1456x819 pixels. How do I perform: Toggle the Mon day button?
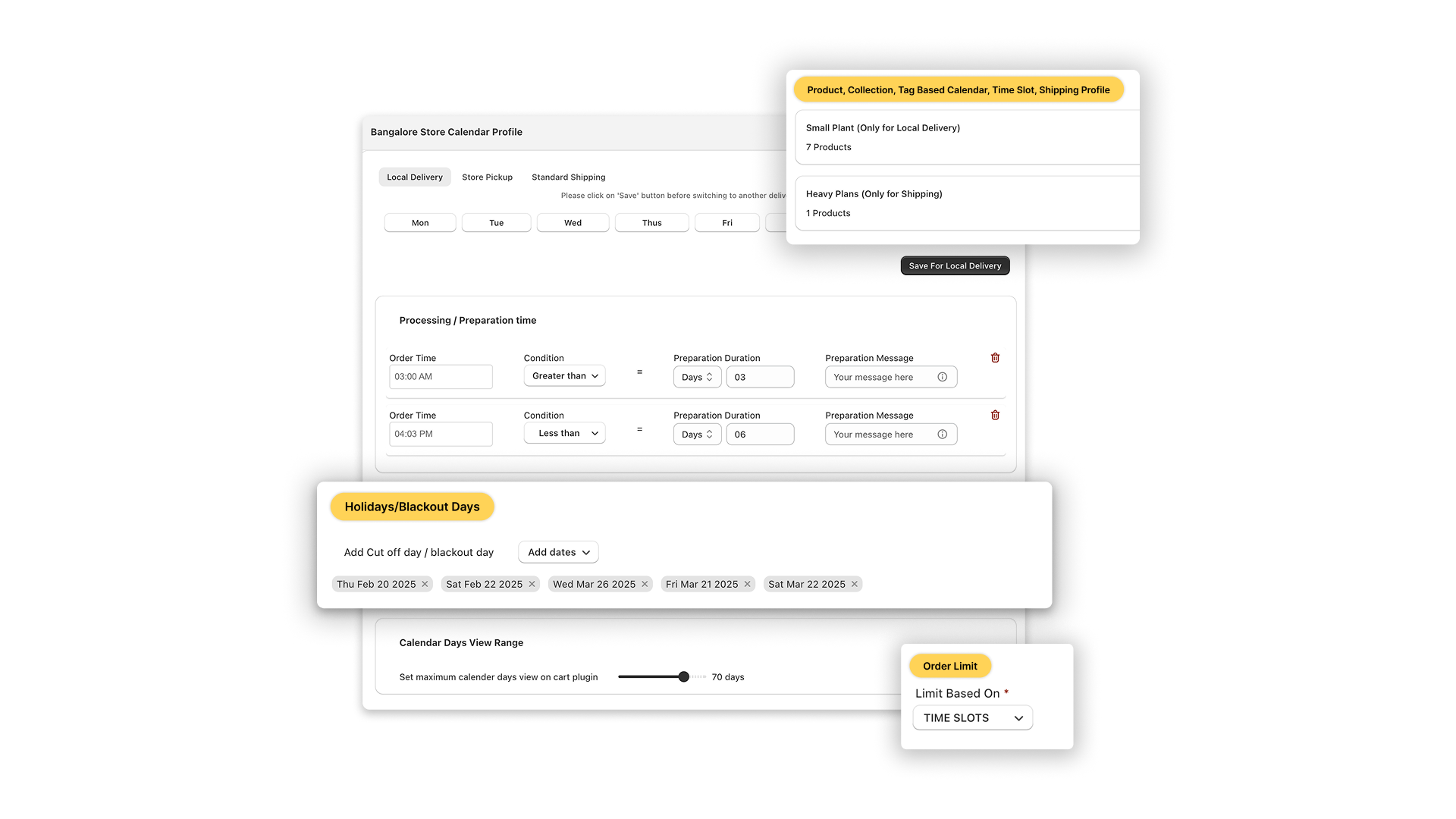pyautogui.click(x=420, y=223)
